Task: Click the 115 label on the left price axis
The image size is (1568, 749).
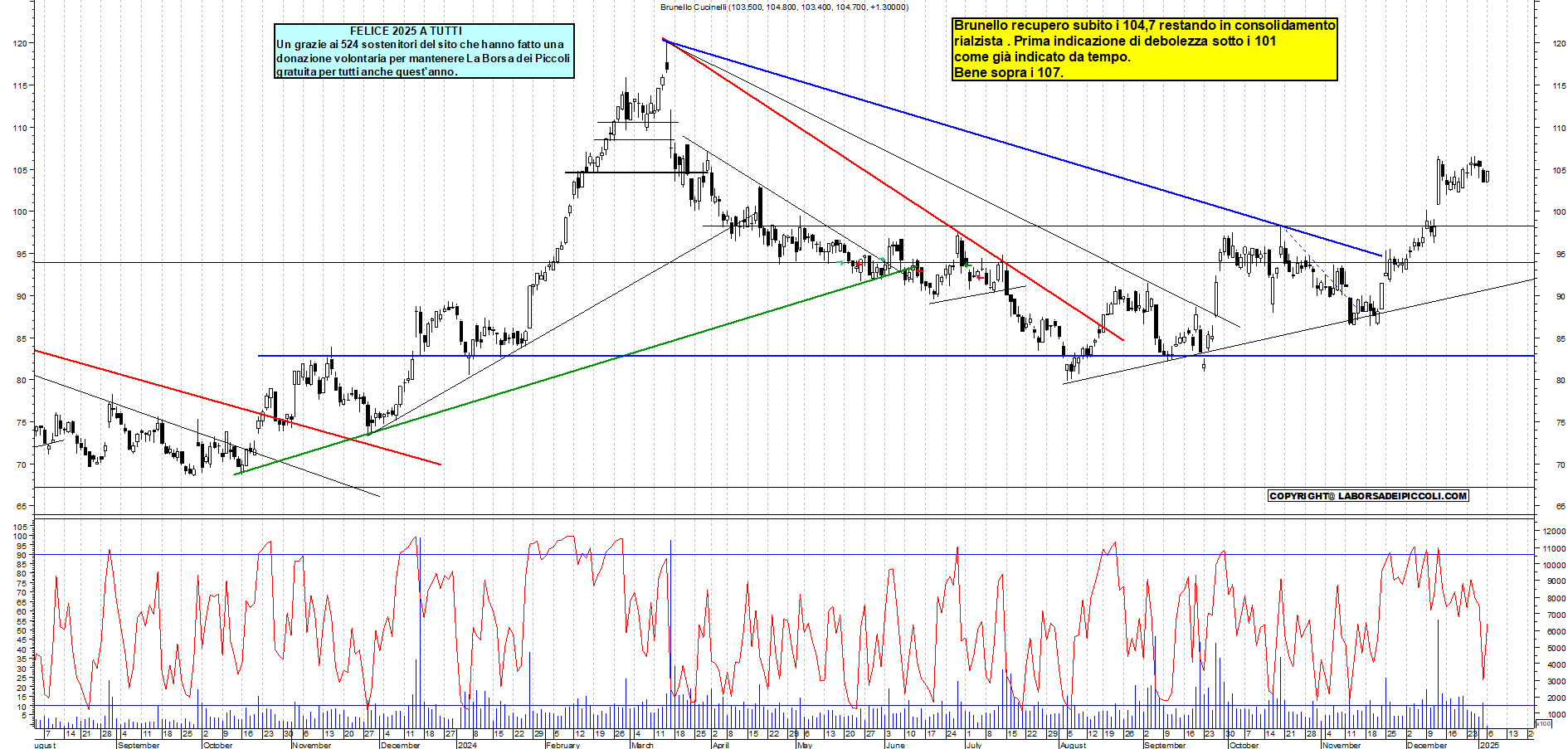Action: pos(20,85)
